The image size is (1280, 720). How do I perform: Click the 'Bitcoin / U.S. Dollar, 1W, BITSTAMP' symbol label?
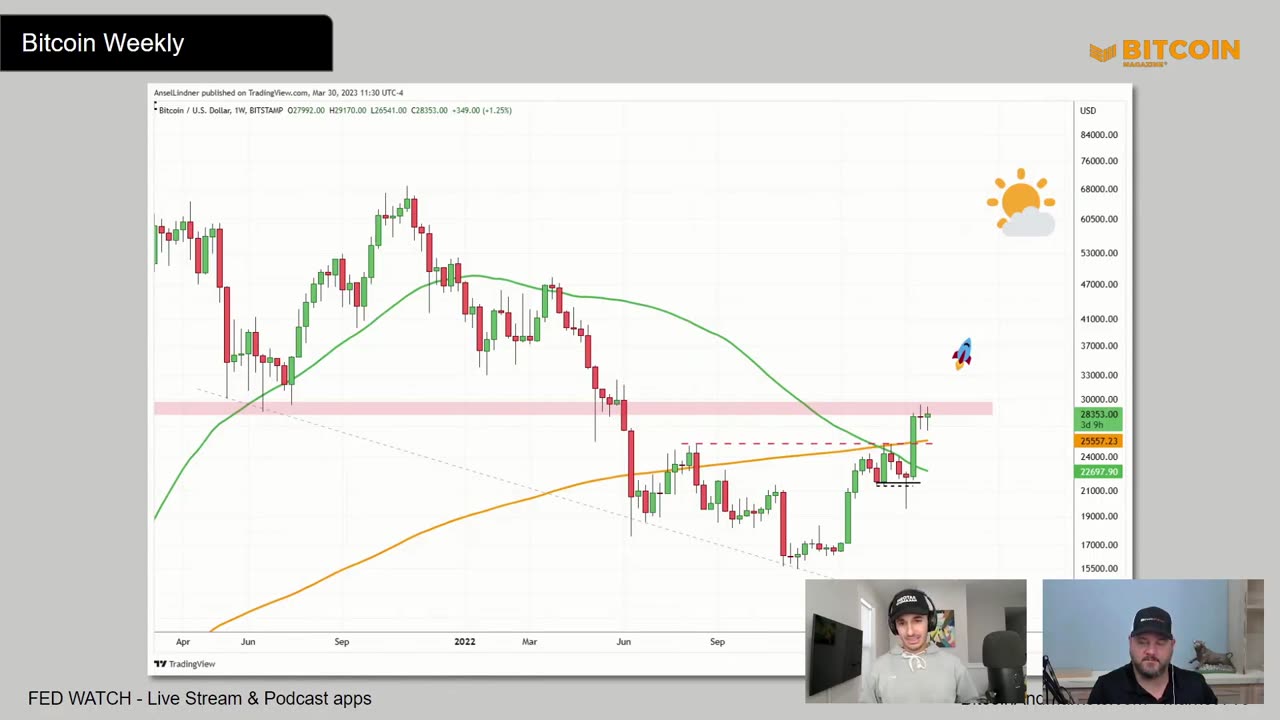(220, 110)
